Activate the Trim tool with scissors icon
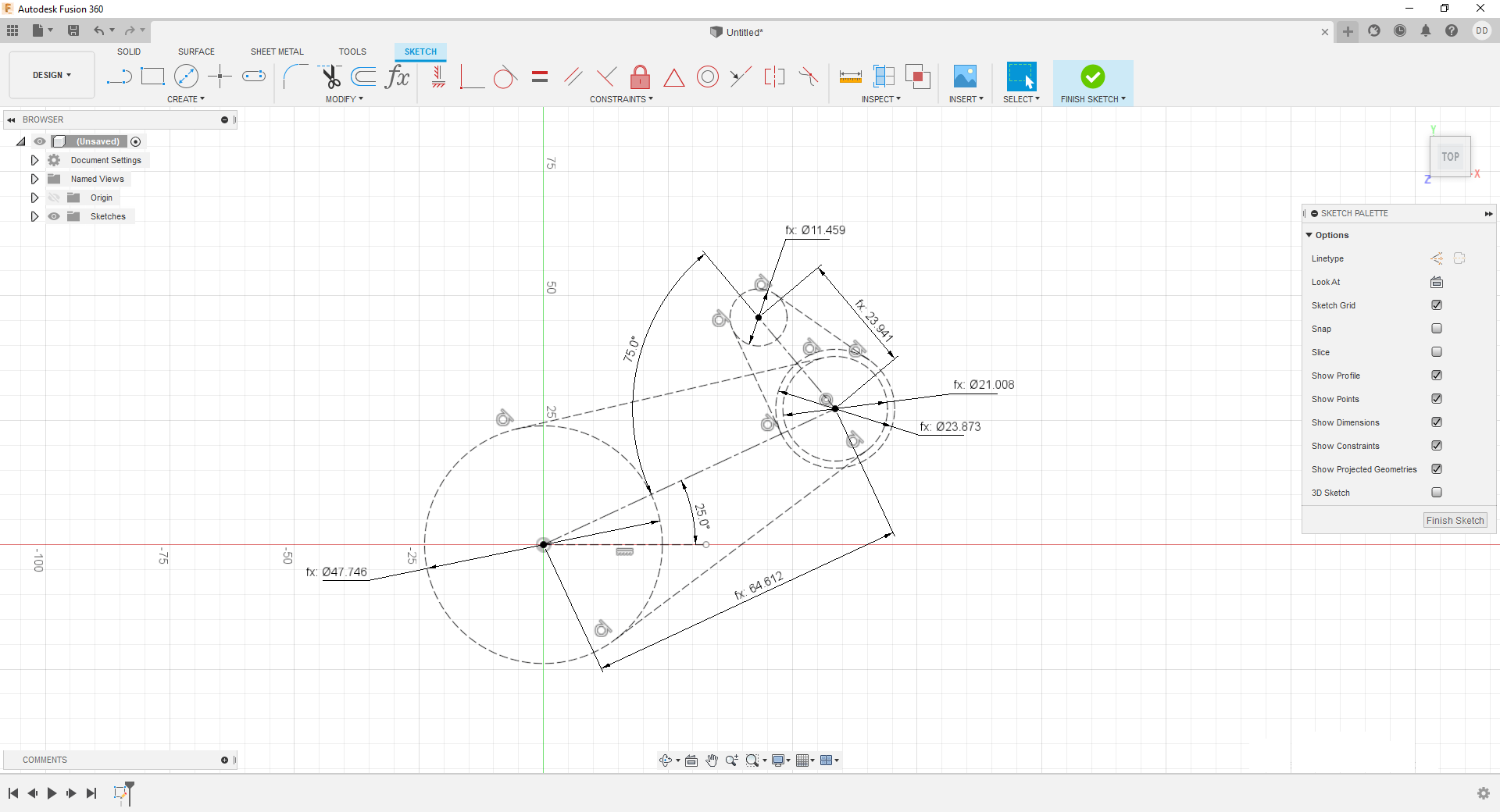The image size is (1500, 812). coord(330,77)
